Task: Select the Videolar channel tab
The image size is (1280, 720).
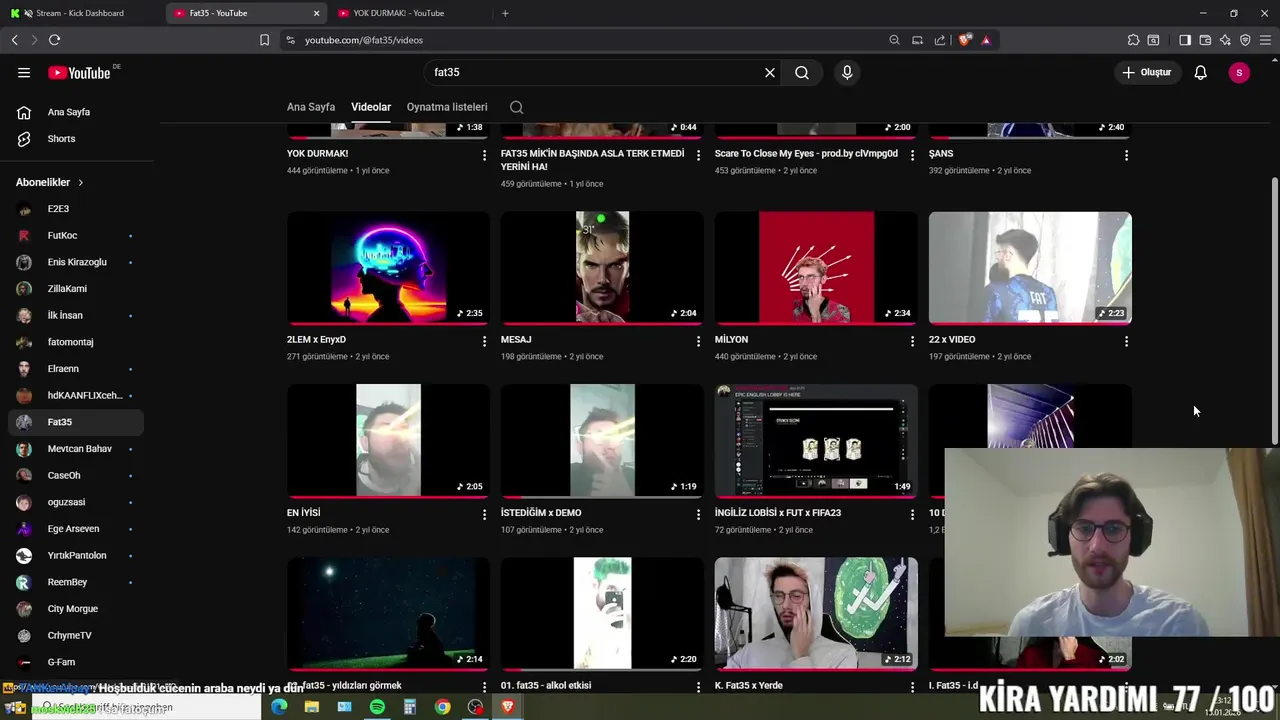Action: (x=371, y=107)
